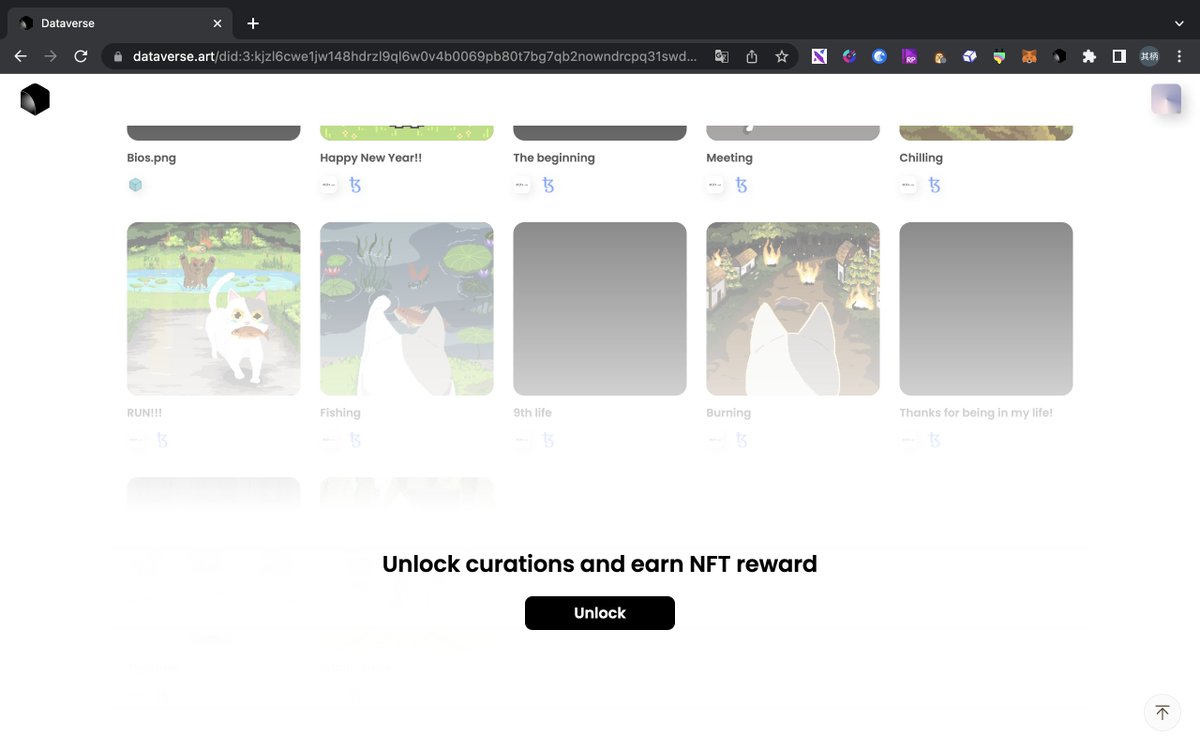Click the Tezos badge under 9th life

pos(547,439)
